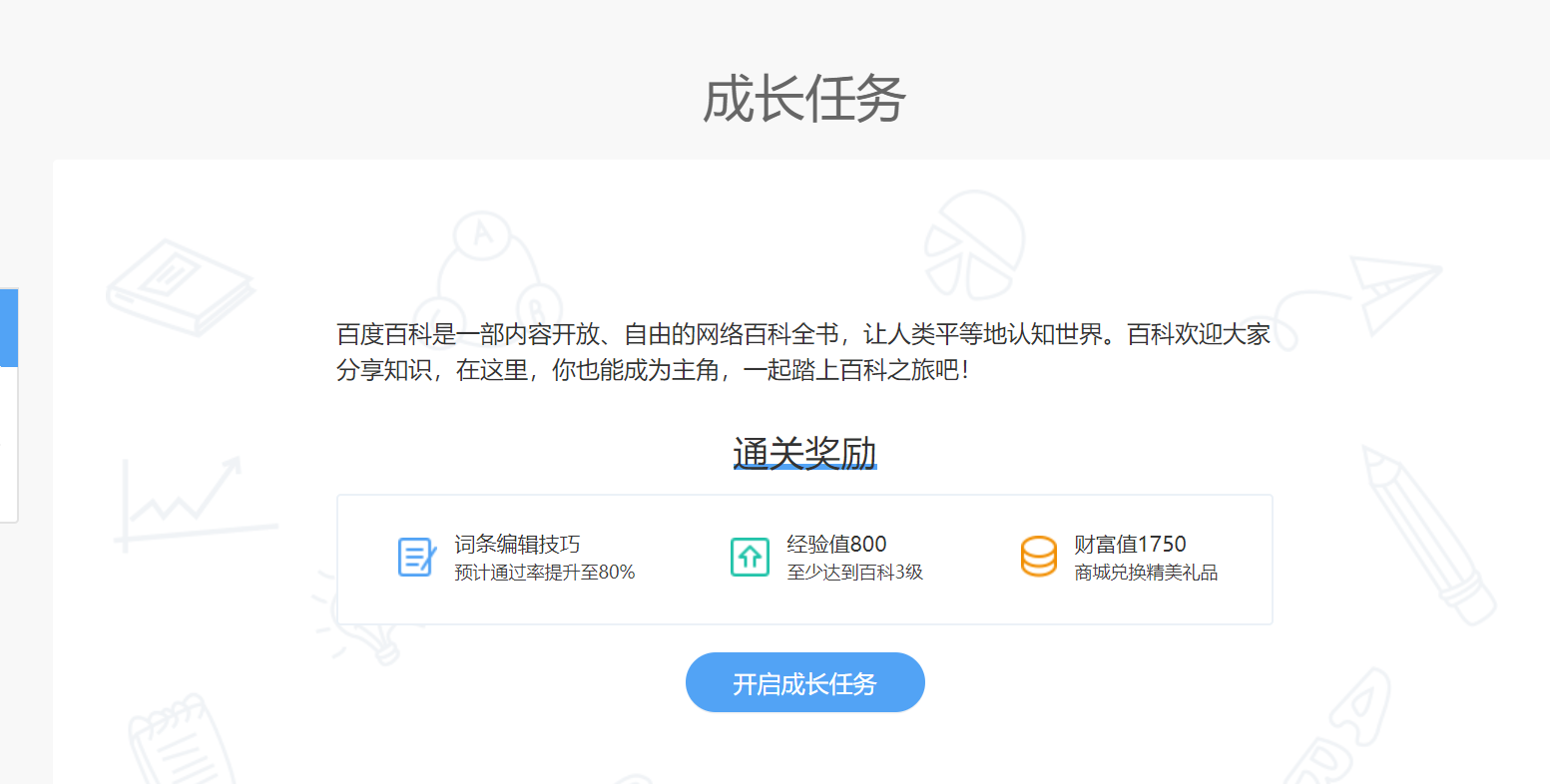
Task: Click the orange coin stack wealth icon
Action: click(1038, 557)
